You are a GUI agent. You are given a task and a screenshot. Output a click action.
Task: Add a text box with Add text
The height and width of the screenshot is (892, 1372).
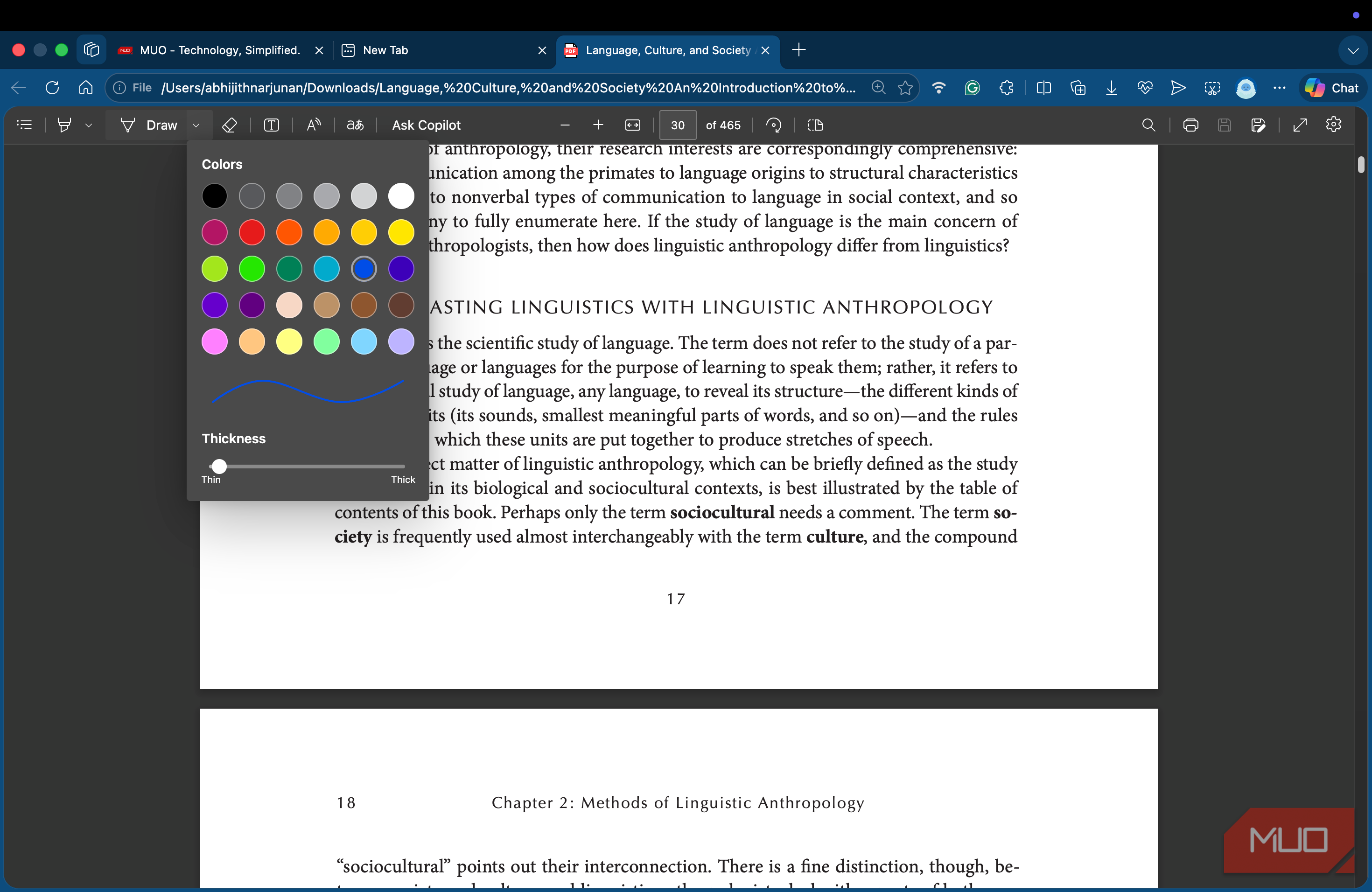pyautogui.click(x=272, y=125)
